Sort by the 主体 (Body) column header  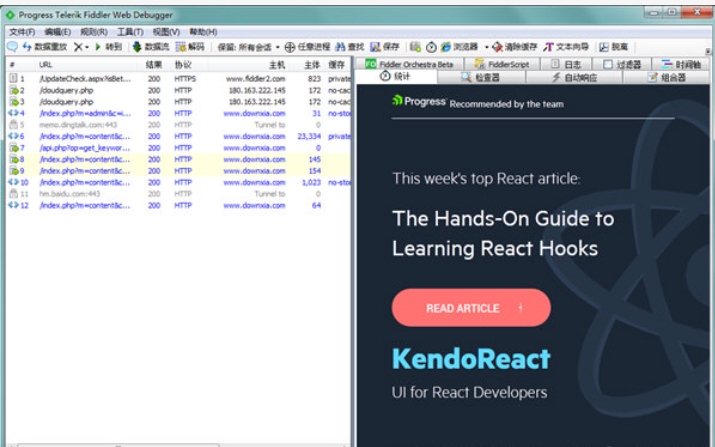click(x=306, y=65)
